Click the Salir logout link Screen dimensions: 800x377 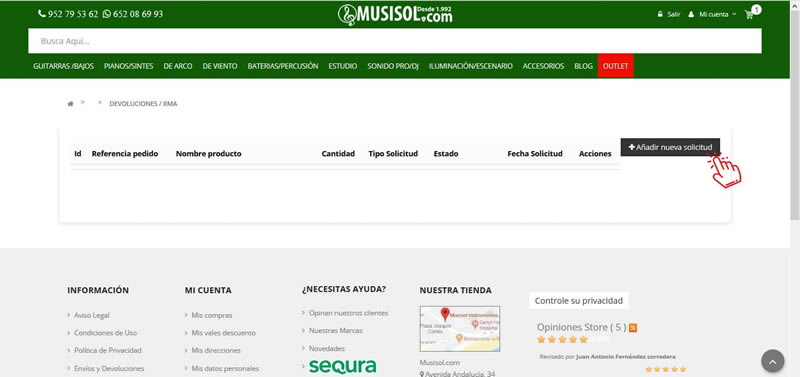[x=673, y=14]
